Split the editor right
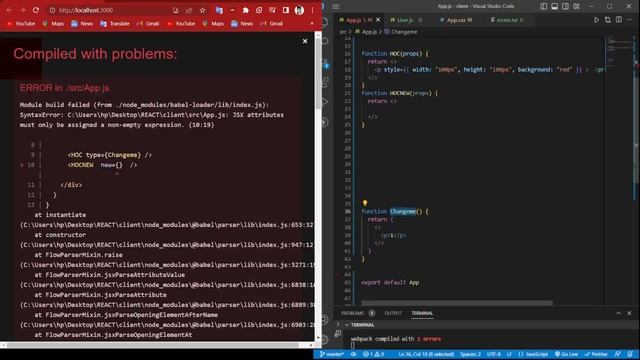640x360 pixels. pyautogui.click(x=619, y=20)
